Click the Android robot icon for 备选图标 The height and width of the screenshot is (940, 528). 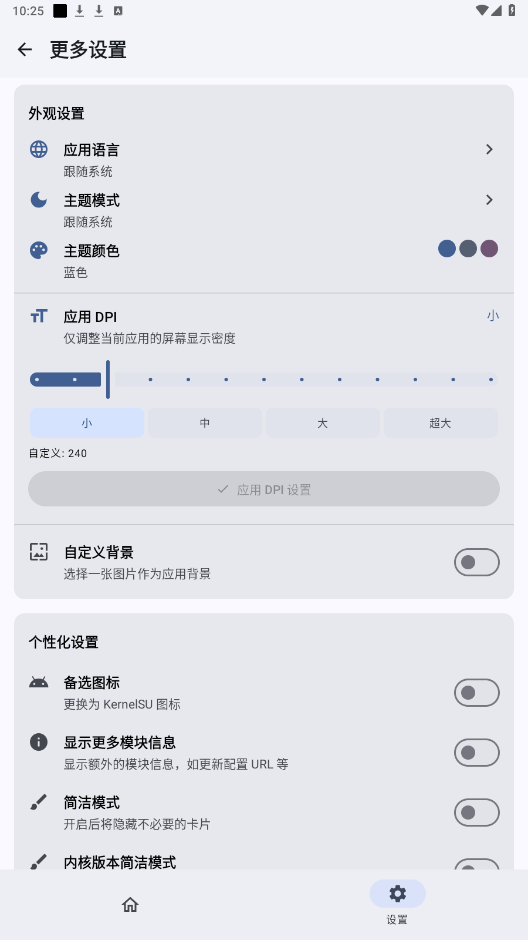point(38,682)
